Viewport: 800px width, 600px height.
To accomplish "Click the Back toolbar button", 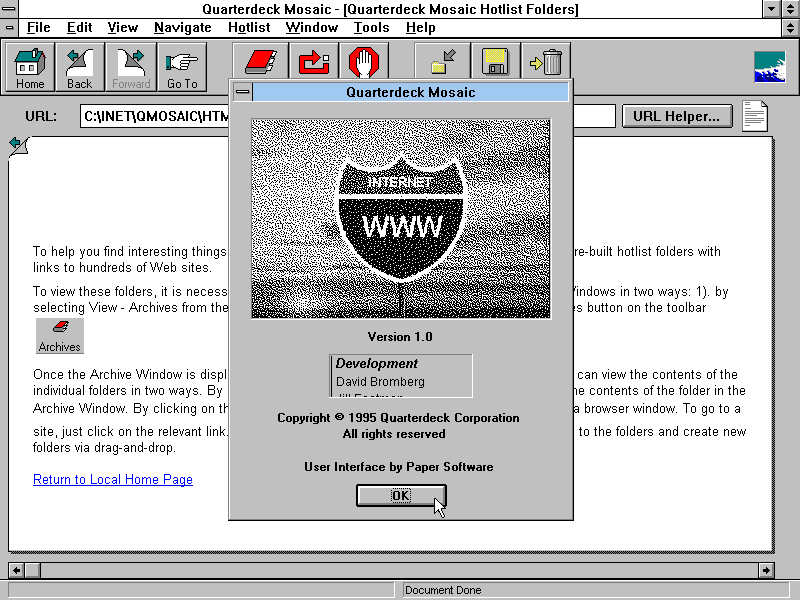I will [x=80, y=67].
